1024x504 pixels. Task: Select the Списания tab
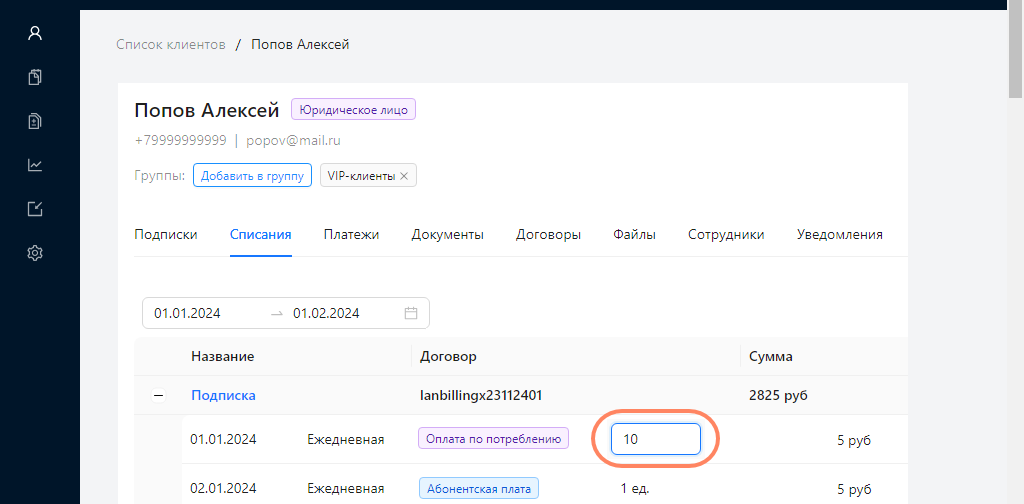(x=261, y=235)
